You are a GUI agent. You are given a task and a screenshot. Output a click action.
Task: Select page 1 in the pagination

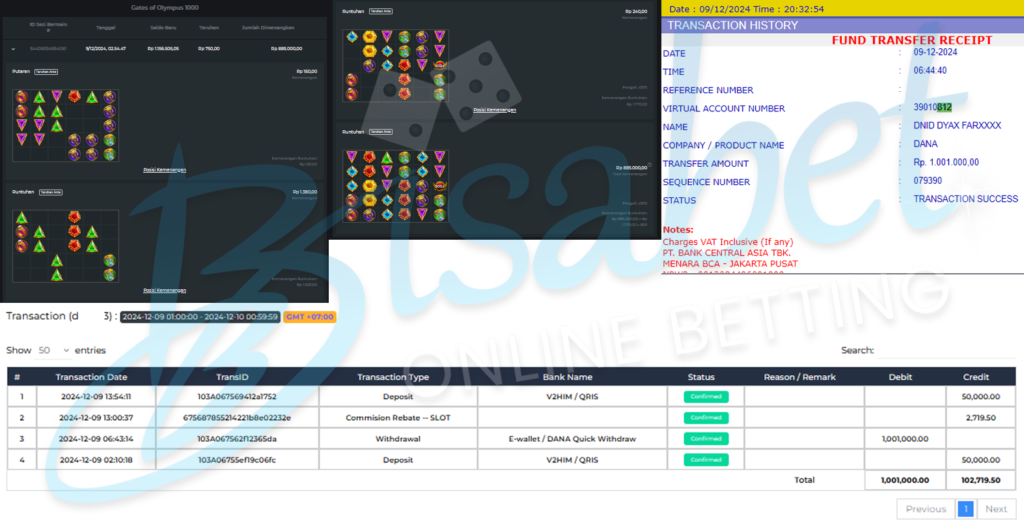[966, 509]
